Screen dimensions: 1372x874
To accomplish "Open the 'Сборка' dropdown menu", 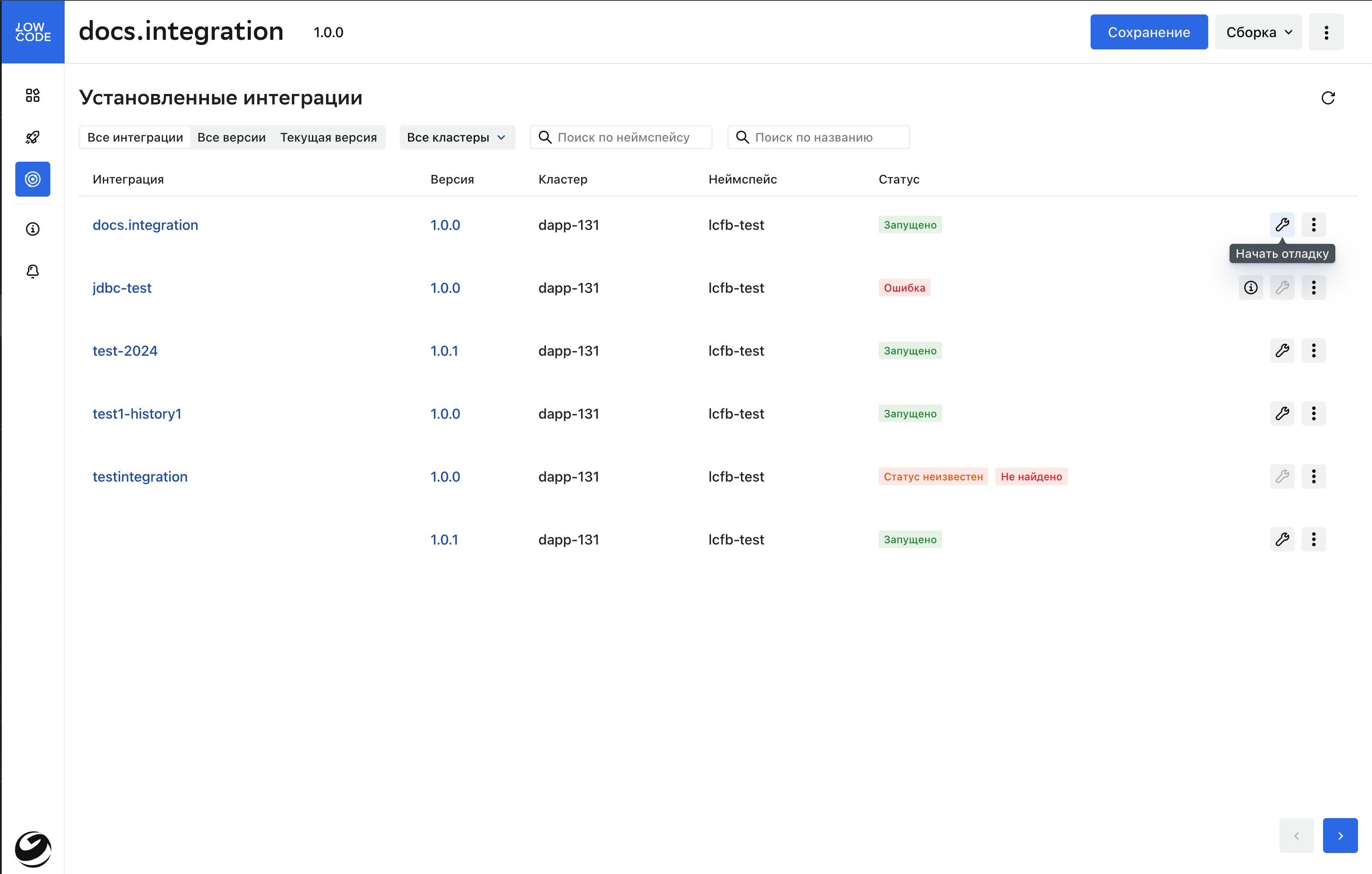I will pos(1258,32).
